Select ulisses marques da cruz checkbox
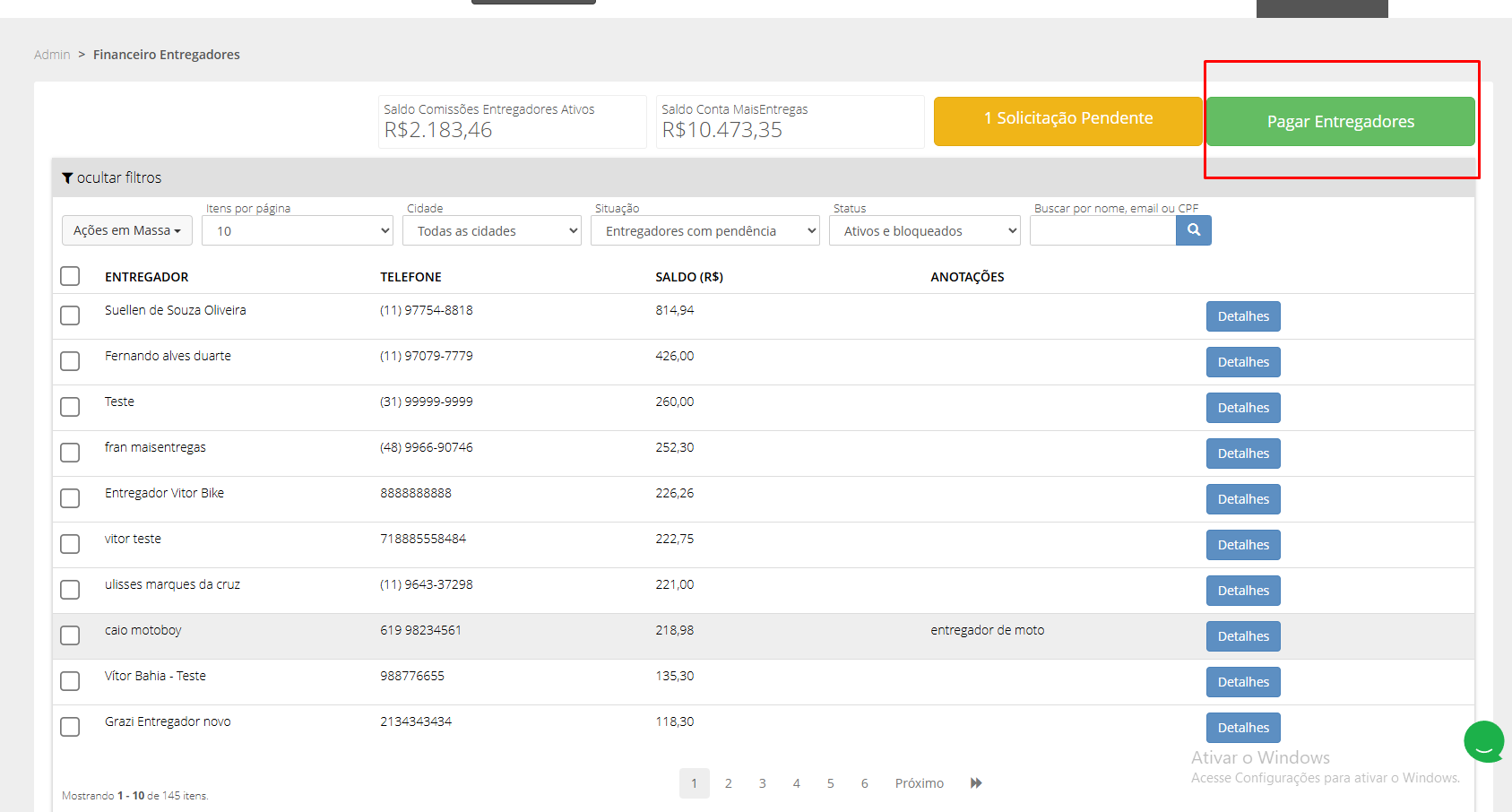This screenshot has height=812, width=1512. (70, 590)
